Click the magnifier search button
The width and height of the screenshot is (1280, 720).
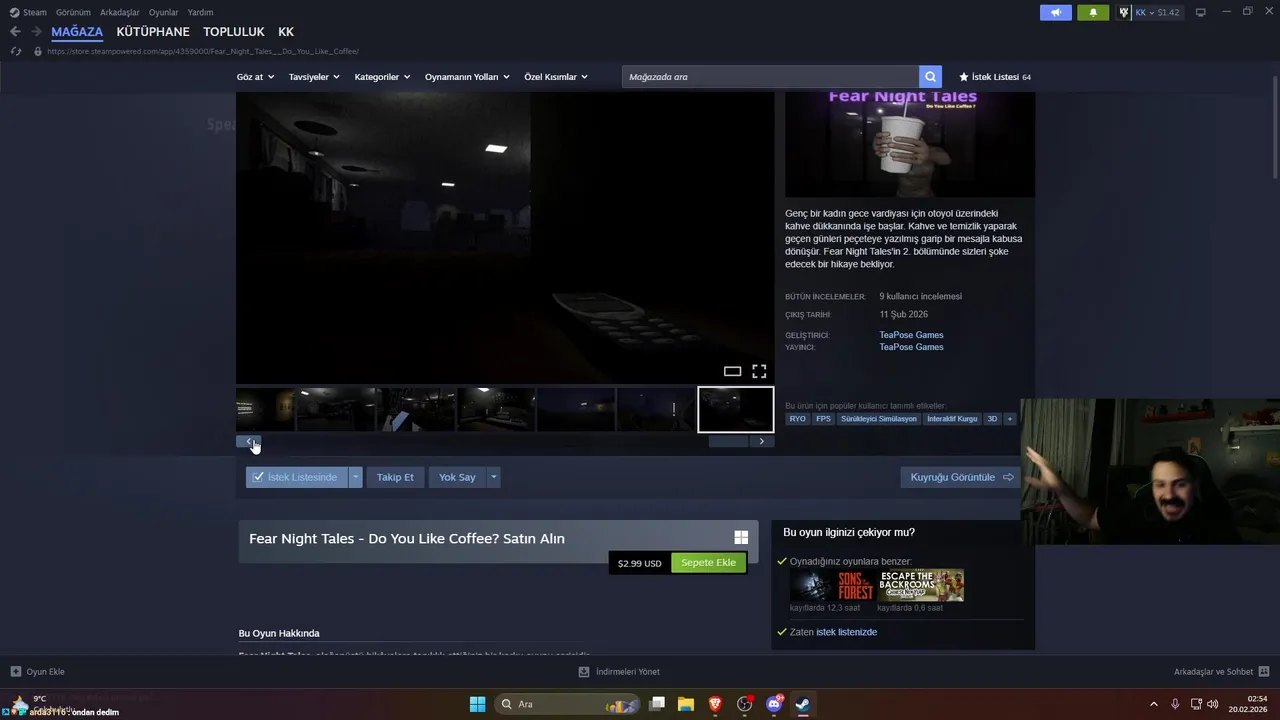point(931,77)
